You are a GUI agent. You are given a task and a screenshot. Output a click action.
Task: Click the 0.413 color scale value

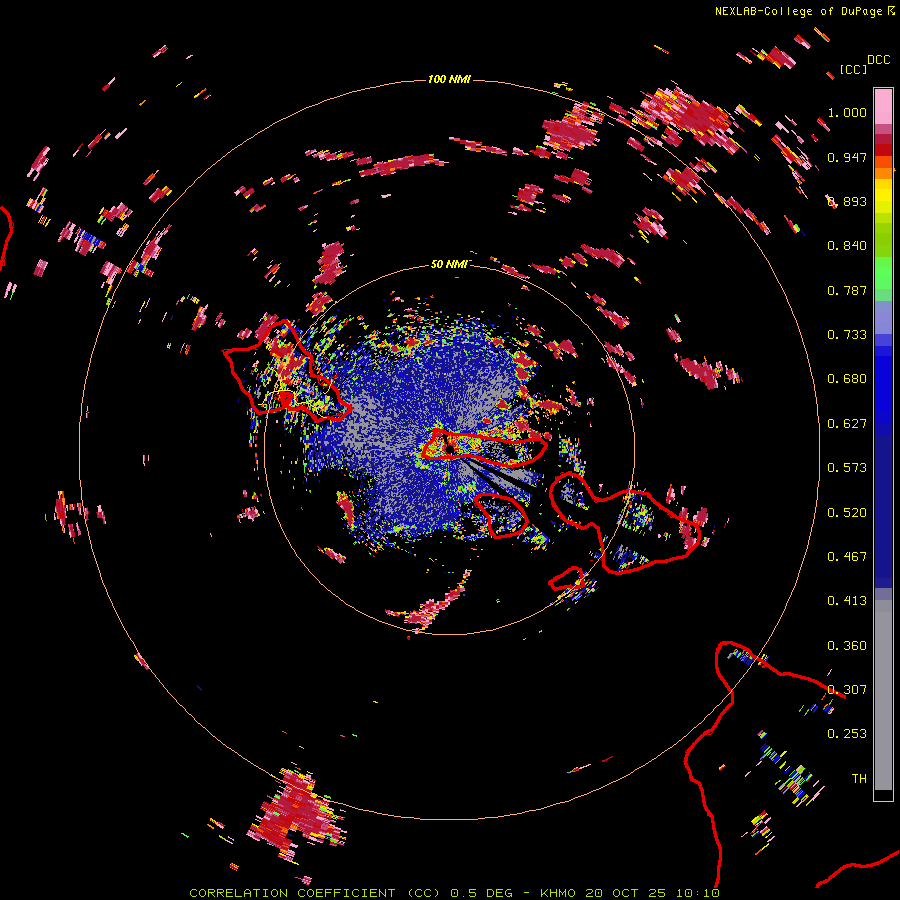(x=847, y=601)
